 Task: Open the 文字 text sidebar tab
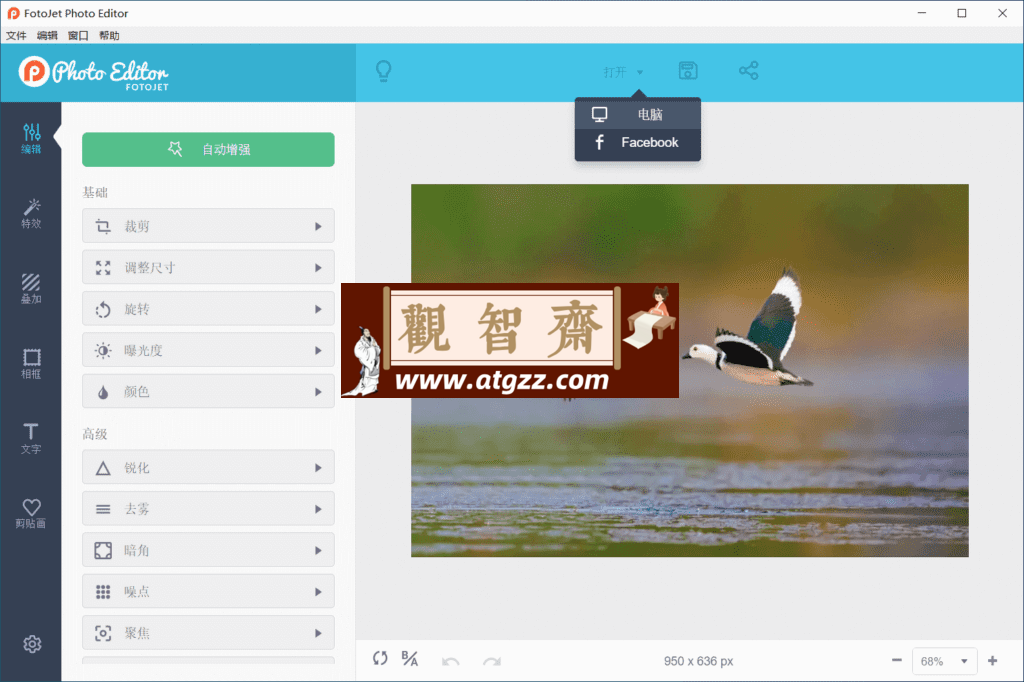(x=31, y=438)
